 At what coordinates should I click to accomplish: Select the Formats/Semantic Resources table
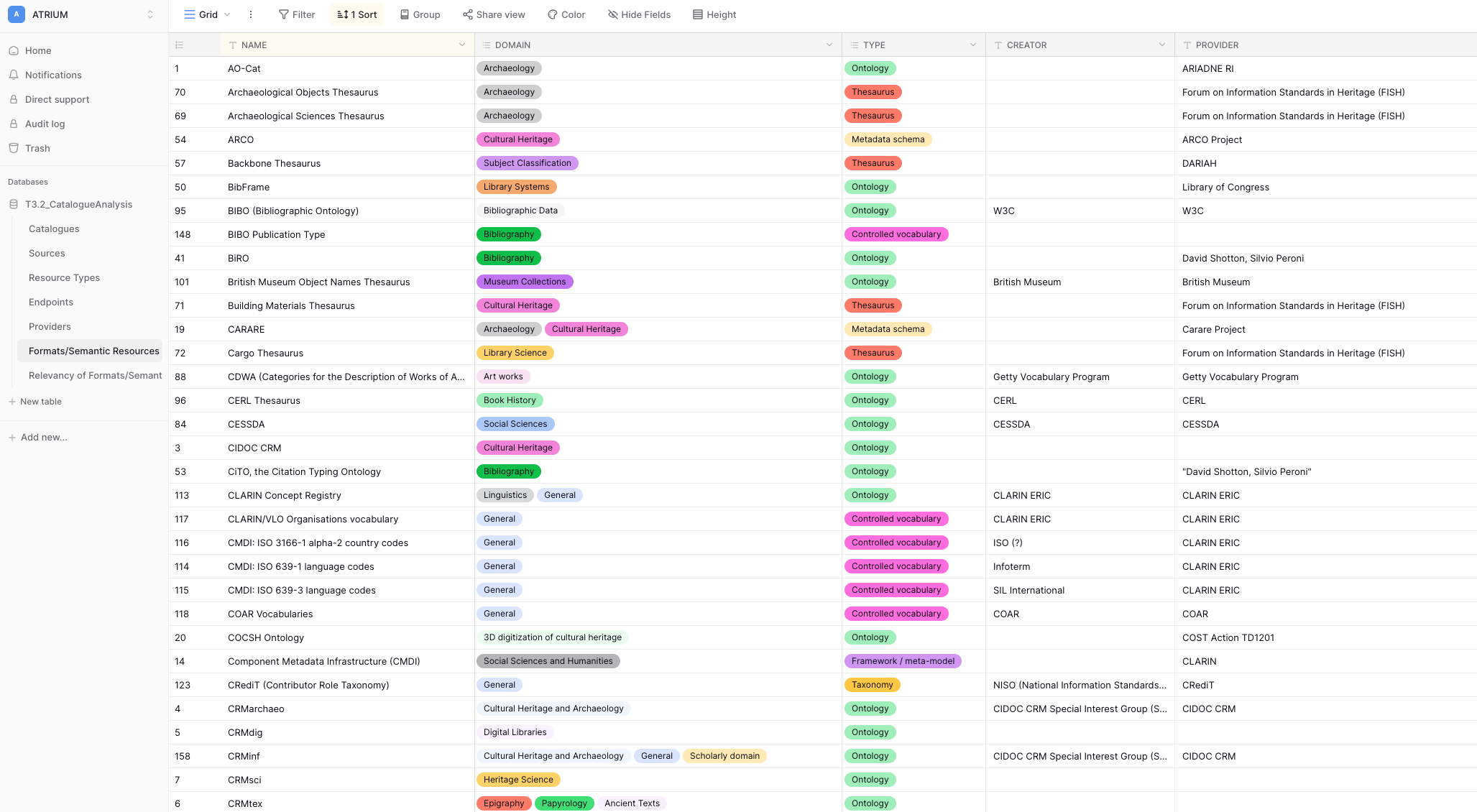pos(93,351)
